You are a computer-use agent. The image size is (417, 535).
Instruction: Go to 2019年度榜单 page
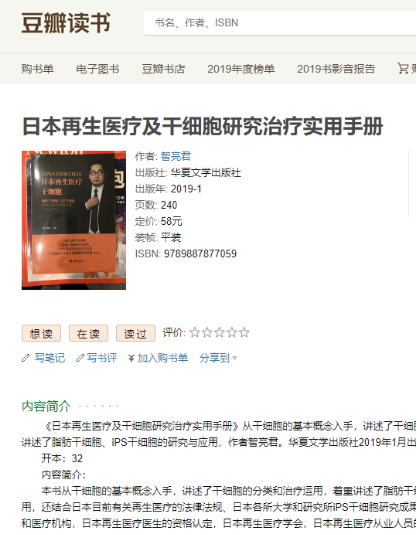[x=241, y=69]
